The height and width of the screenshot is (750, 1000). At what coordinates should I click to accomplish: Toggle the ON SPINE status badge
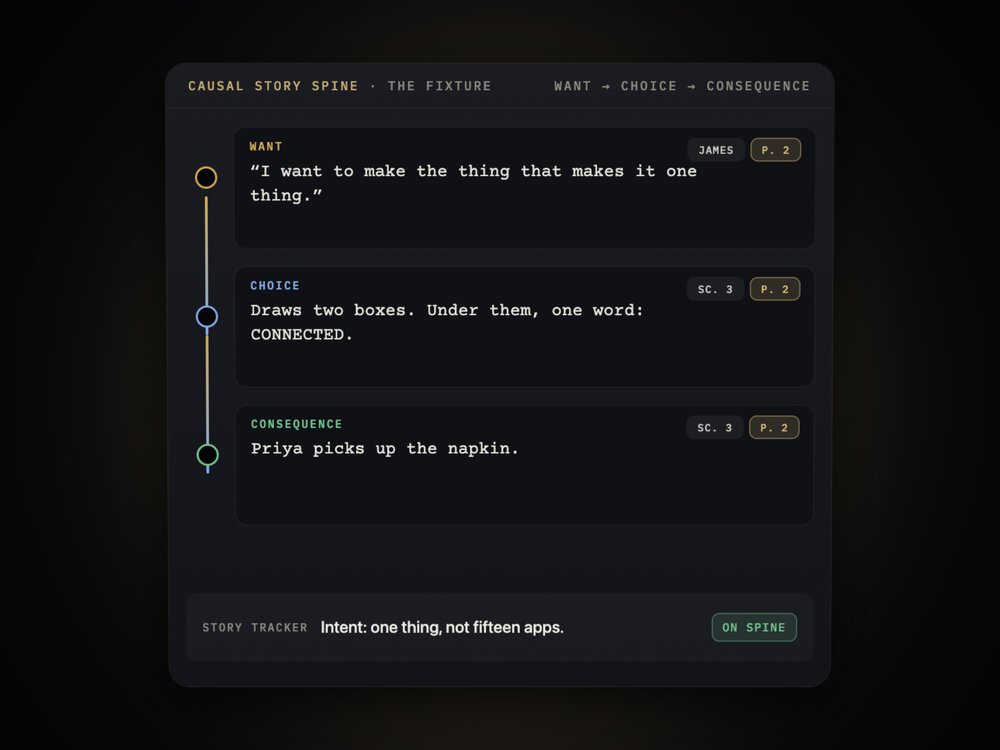tap(754, 628)
